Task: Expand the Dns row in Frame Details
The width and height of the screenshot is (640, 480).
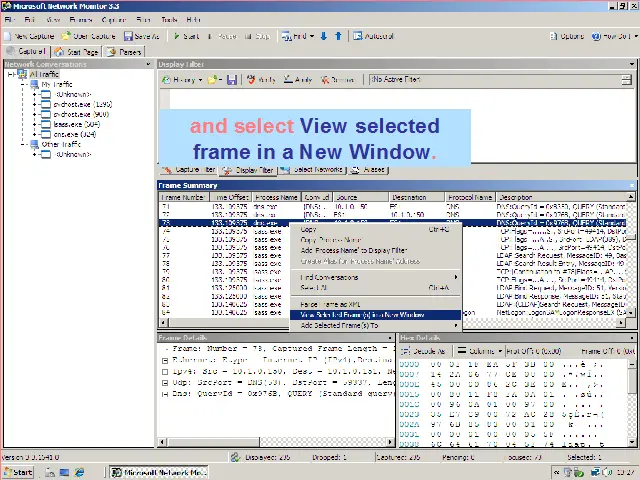Action: [165, 394]
